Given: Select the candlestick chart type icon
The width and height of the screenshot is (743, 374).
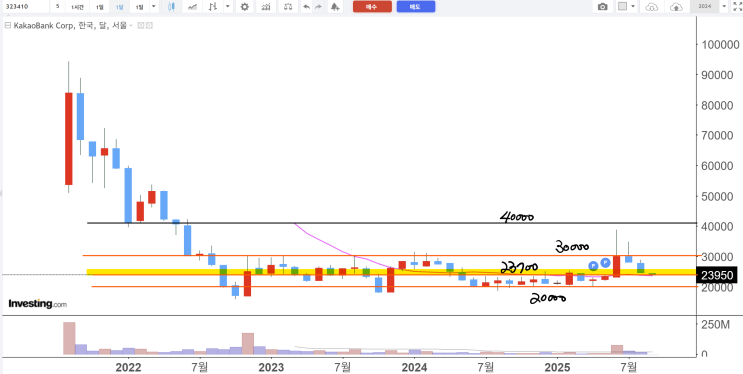Looking at the screenshot, I should tap(171, 7).
